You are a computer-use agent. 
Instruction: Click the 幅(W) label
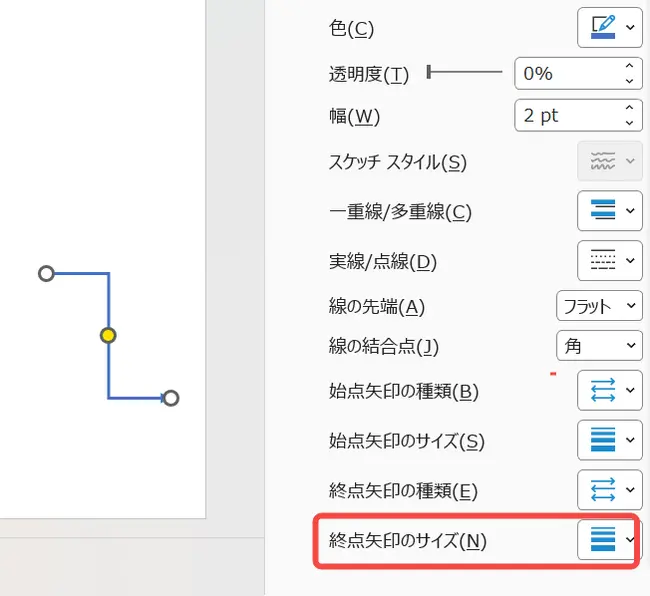(x=354, y=116)
